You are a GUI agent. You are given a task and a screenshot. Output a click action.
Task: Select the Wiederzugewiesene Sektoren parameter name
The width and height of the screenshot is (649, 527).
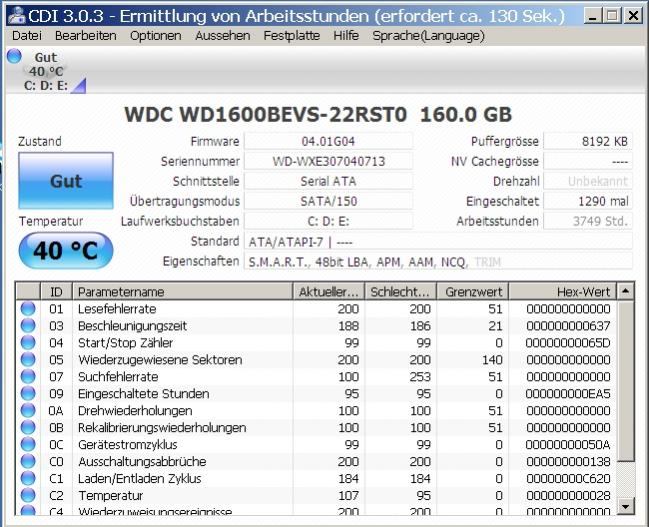[x=160, y=360]
